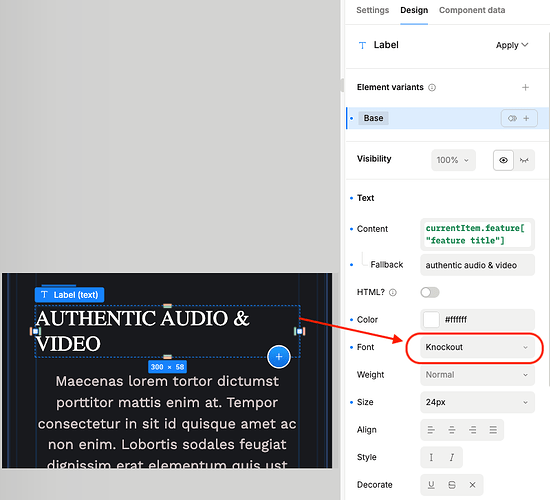Clear text decoration with X icon
Viewport: 550px width, 500px height.
pyautogui.click(x=472, y=485)
